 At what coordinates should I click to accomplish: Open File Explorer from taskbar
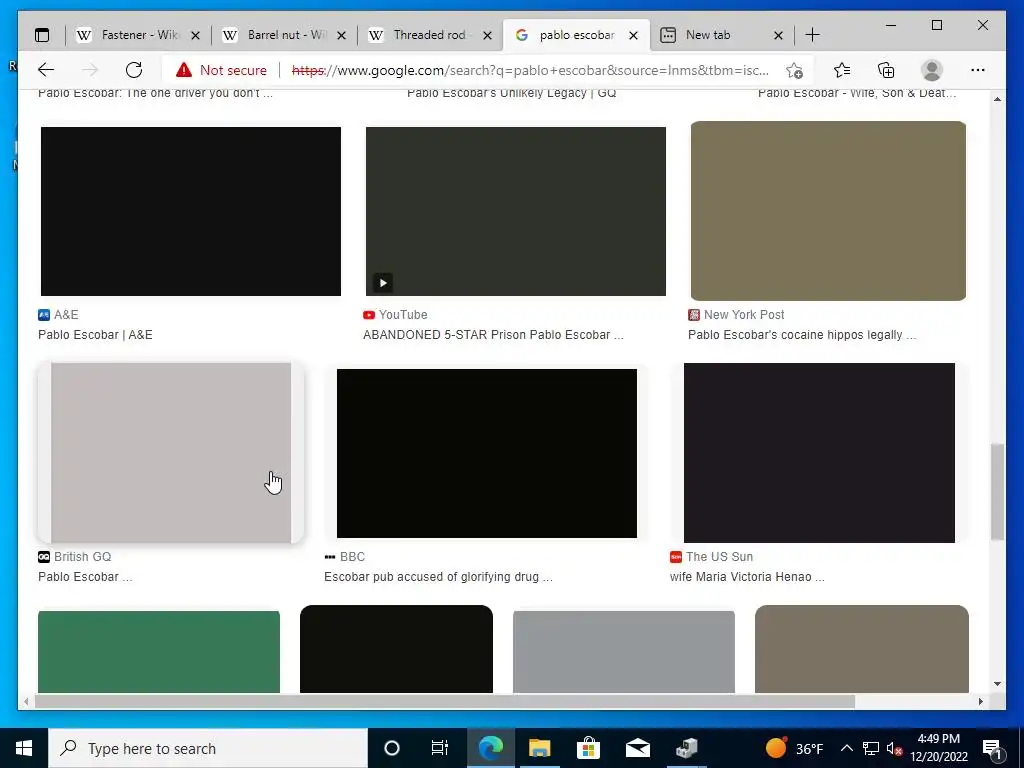pos(539,748)
